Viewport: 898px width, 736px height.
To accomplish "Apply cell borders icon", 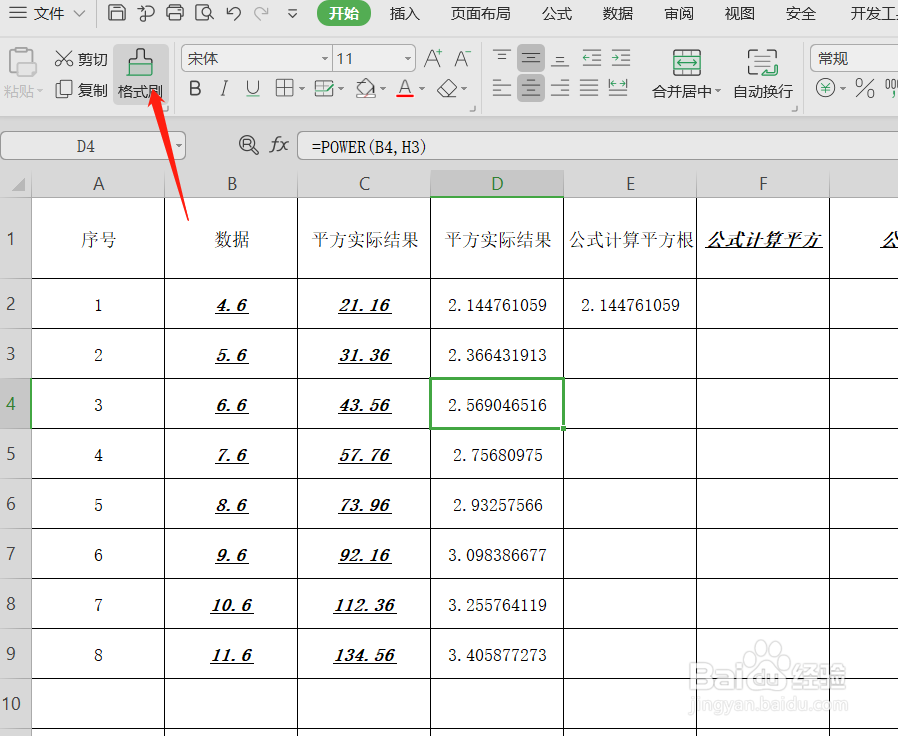I will tap(285, 88).
